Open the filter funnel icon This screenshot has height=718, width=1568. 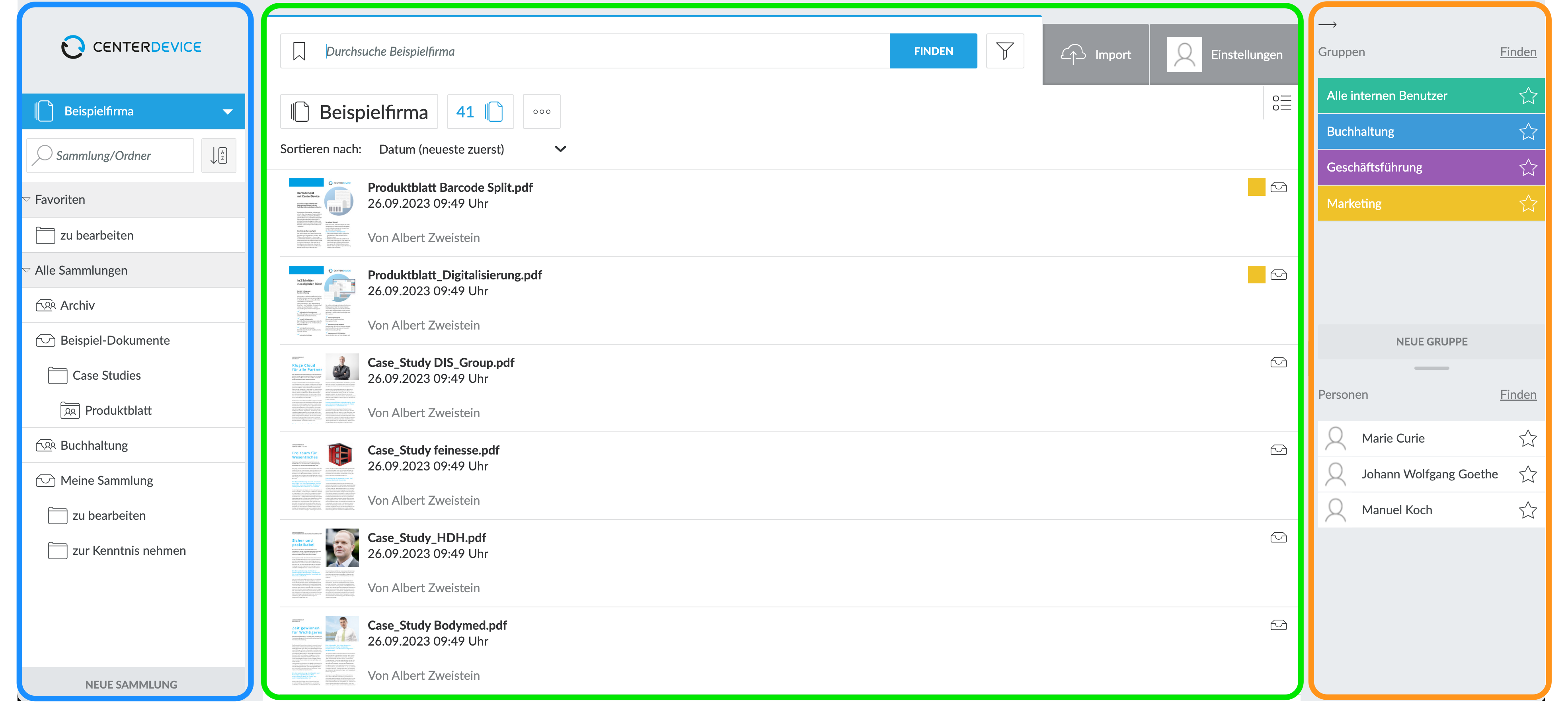coord(1005,51)
